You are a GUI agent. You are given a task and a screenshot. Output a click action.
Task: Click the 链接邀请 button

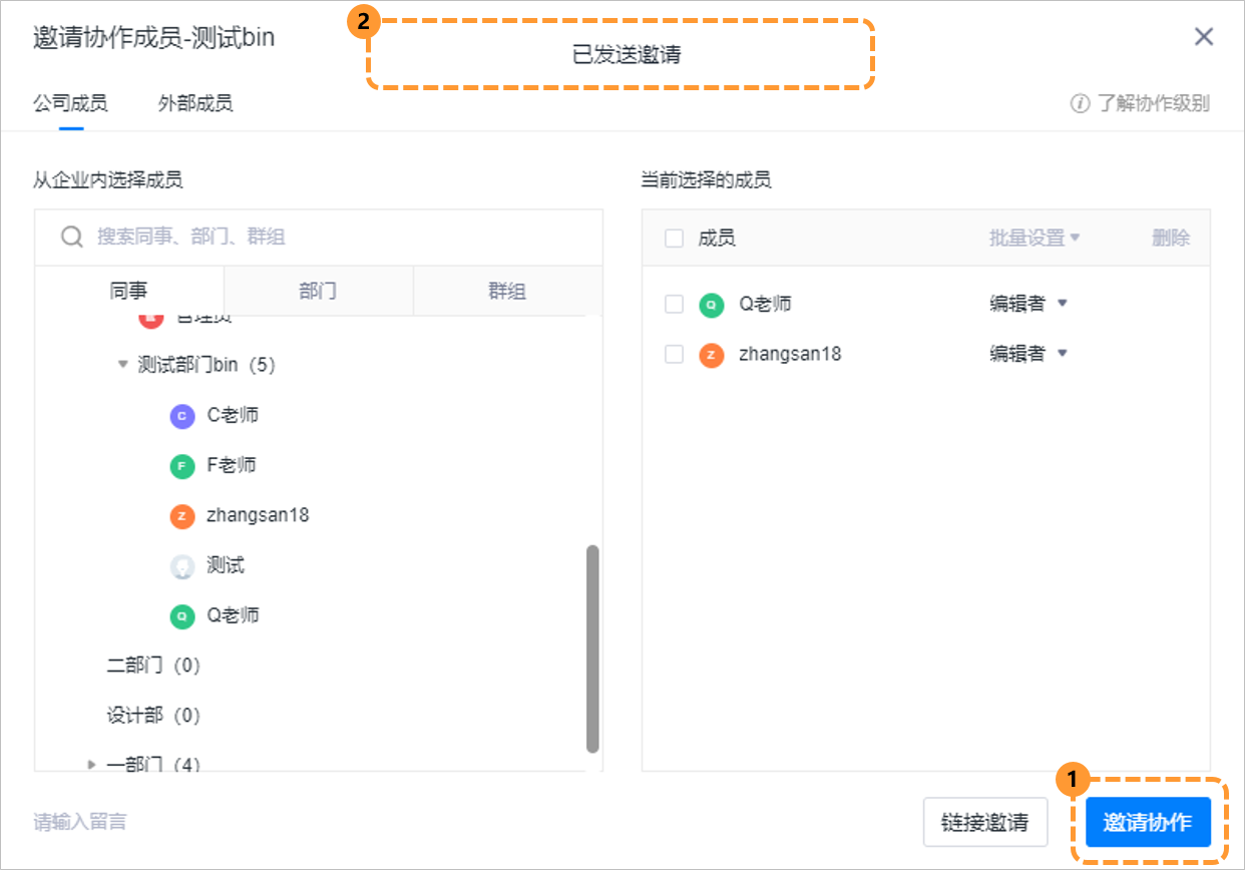tap(985, 822)
